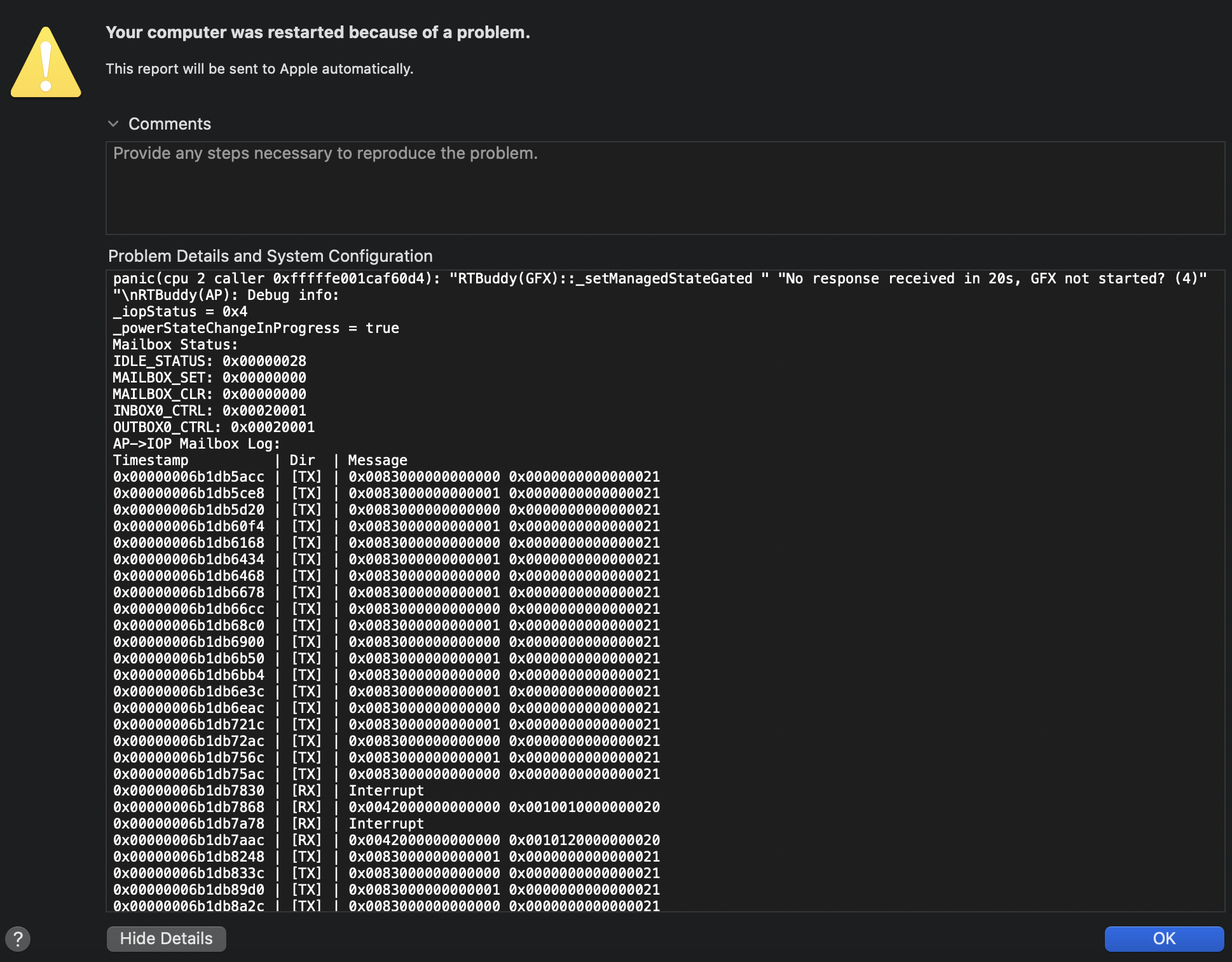Click the IDLE_STATUS: 0x00000028 line
Viewport: 1232px width, 962px height.
tap(209, 361)
